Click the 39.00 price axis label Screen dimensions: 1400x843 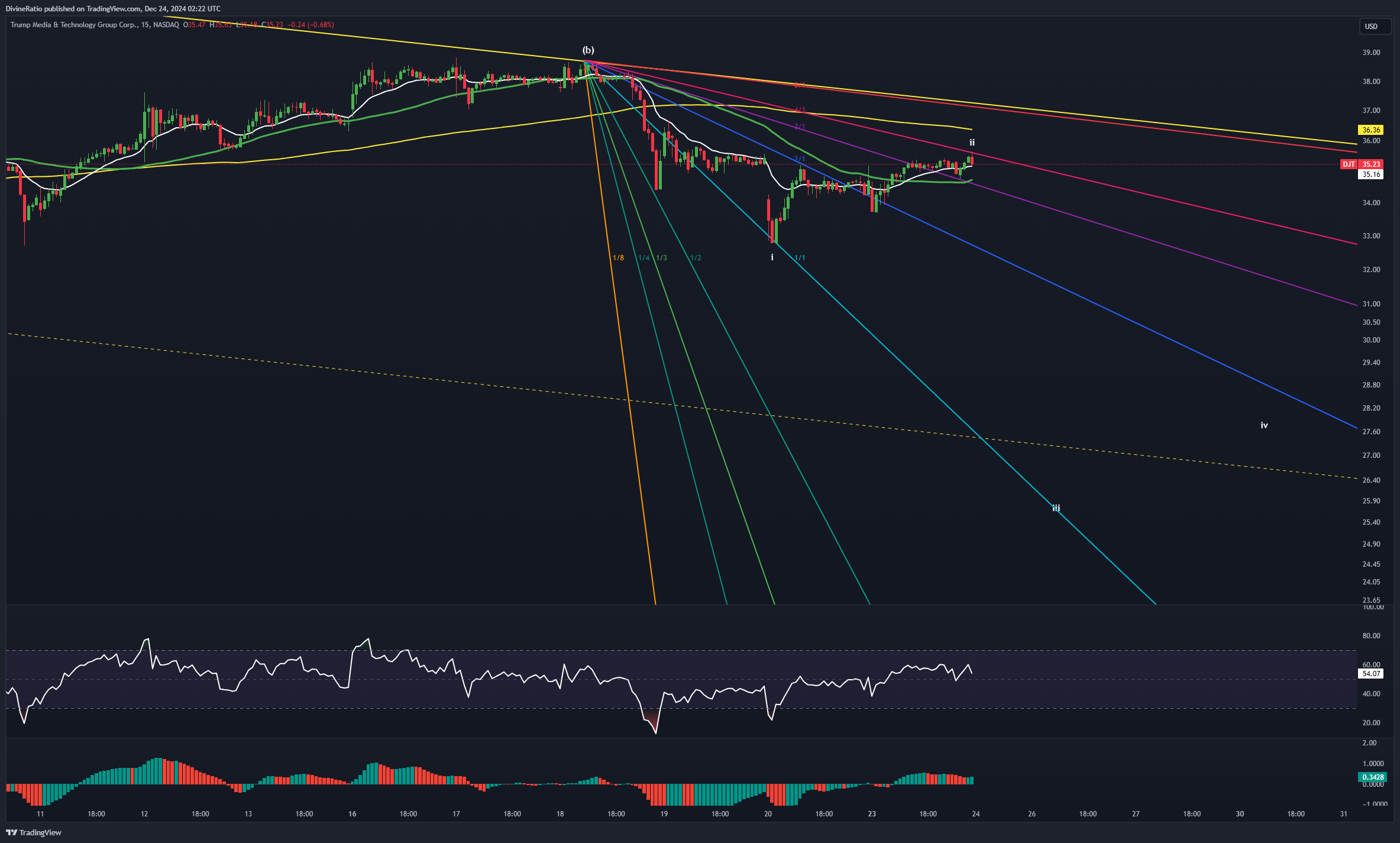[1371, 53]
